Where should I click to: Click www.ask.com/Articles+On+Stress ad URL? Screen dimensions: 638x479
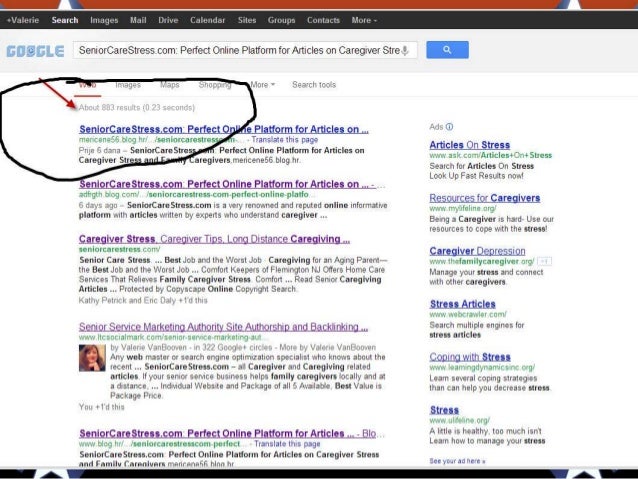(x=491, y=155)
